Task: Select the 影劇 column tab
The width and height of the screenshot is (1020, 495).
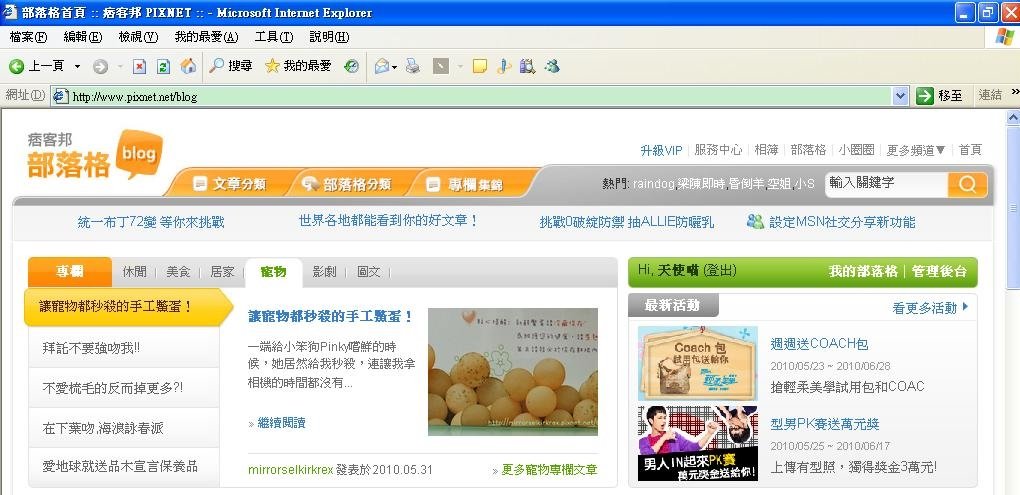Action: [325, 272]
